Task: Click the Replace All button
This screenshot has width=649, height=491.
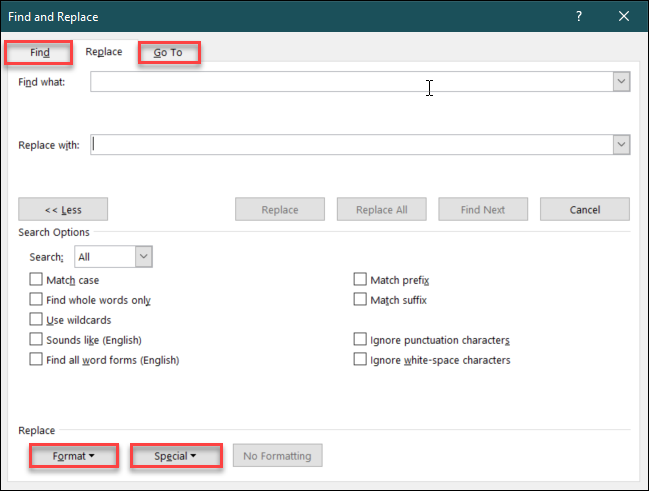Action: [382, 209]
